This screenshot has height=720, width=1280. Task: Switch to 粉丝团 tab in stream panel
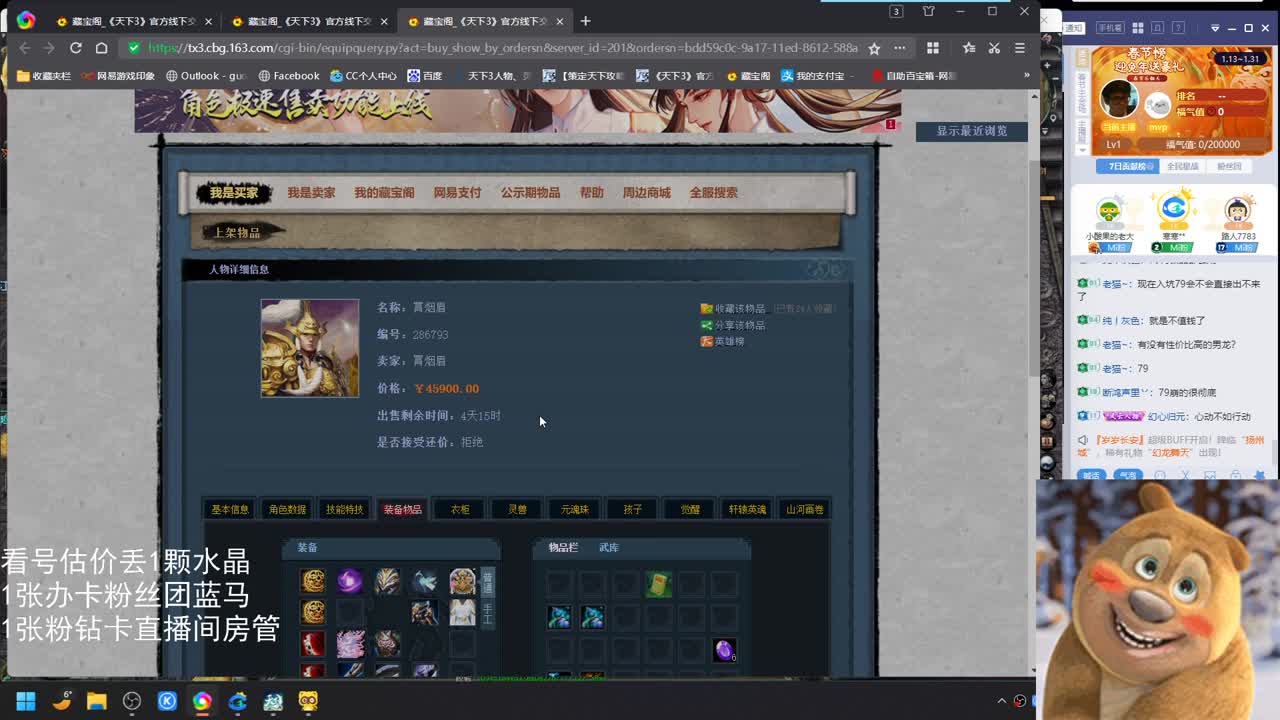pos(1229,166)
